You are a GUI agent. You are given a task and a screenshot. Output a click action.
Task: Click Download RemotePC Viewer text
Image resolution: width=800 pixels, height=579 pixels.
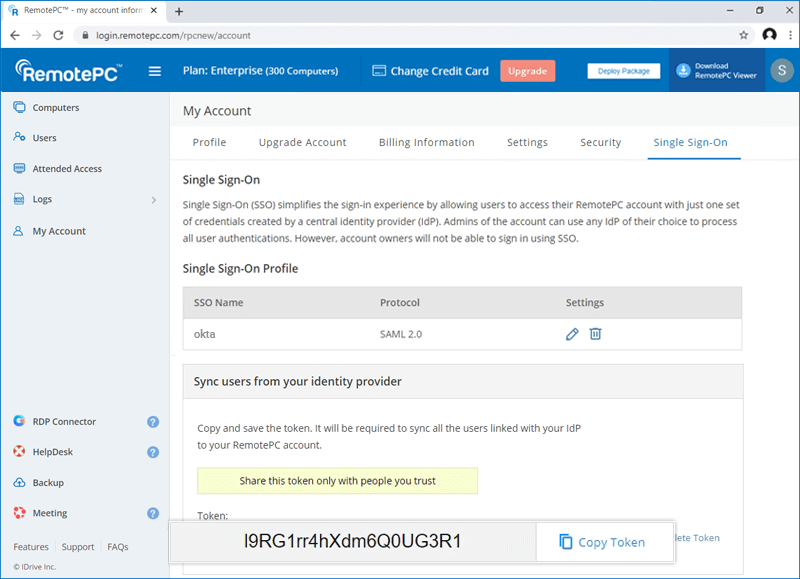[x=725, y=70]
